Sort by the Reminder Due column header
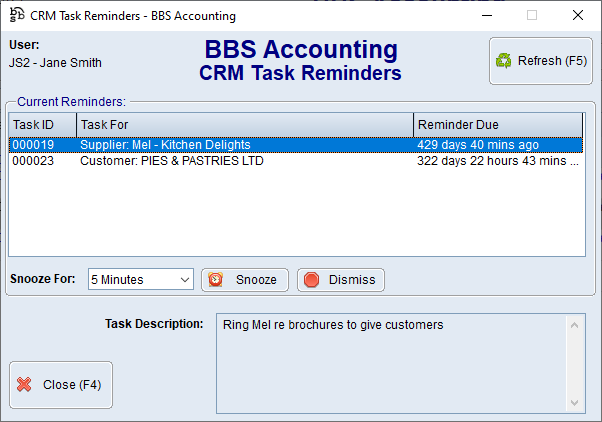Viewport: 602px width, 422px height. pos(497,125)
